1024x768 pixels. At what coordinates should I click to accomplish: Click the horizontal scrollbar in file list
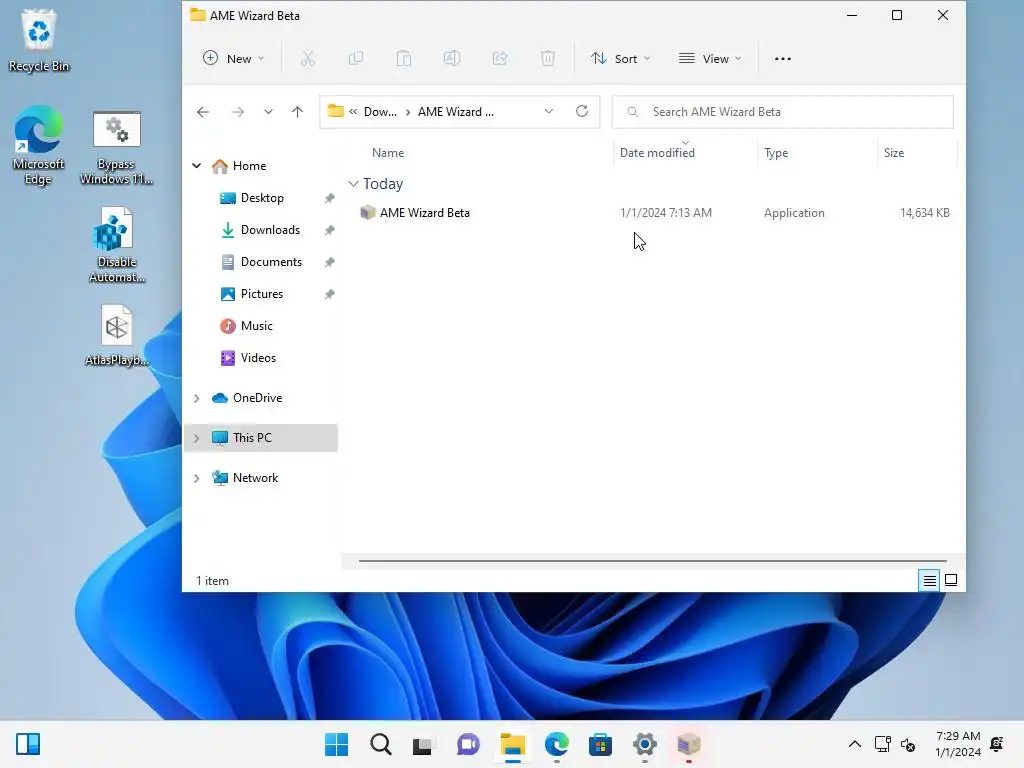[x=652, y=560]
